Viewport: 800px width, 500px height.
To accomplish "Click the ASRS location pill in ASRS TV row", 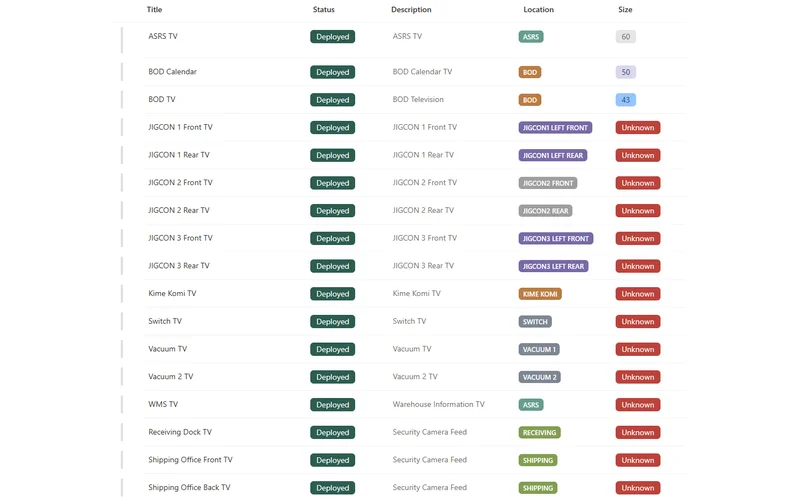I will pyautogui.click(x=531, y=37).
